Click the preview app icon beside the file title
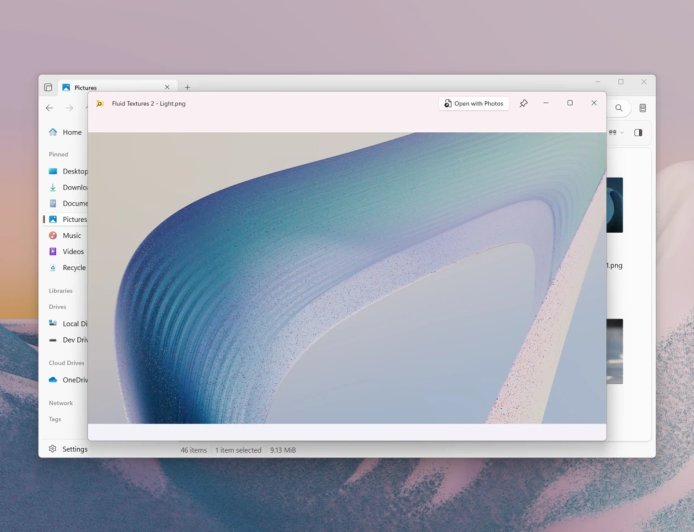 [x=100, y=104]
